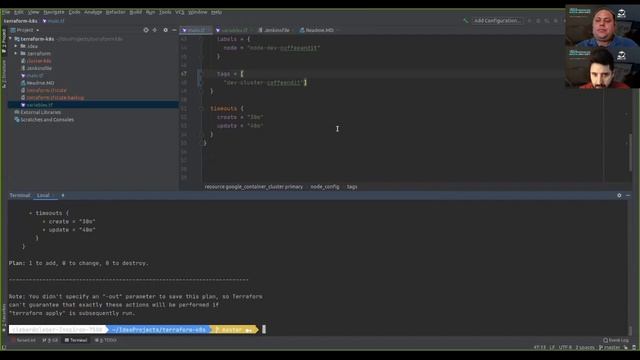Switch to the variables.tf editor tab

click(233, 30)
